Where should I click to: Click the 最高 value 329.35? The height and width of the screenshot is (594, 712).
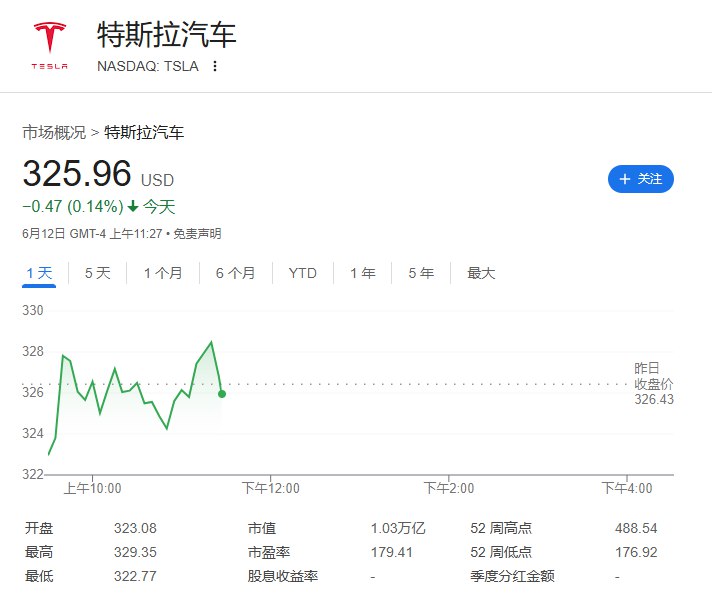tap(135, 552)
